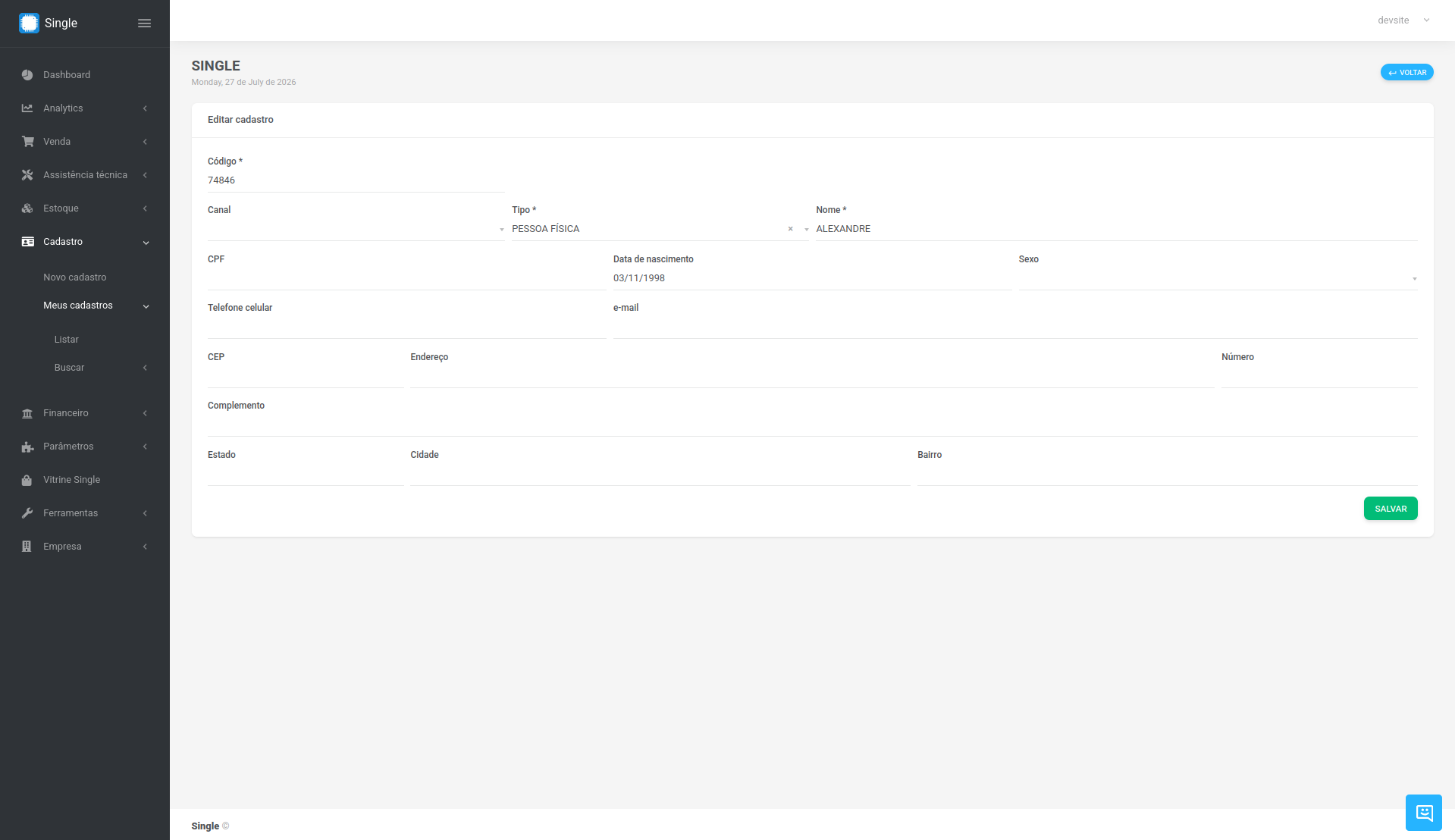Viewport: 1455px width, 840px height.
Task: Click the Financeiro bank icon
Action: tap(27, 413)
